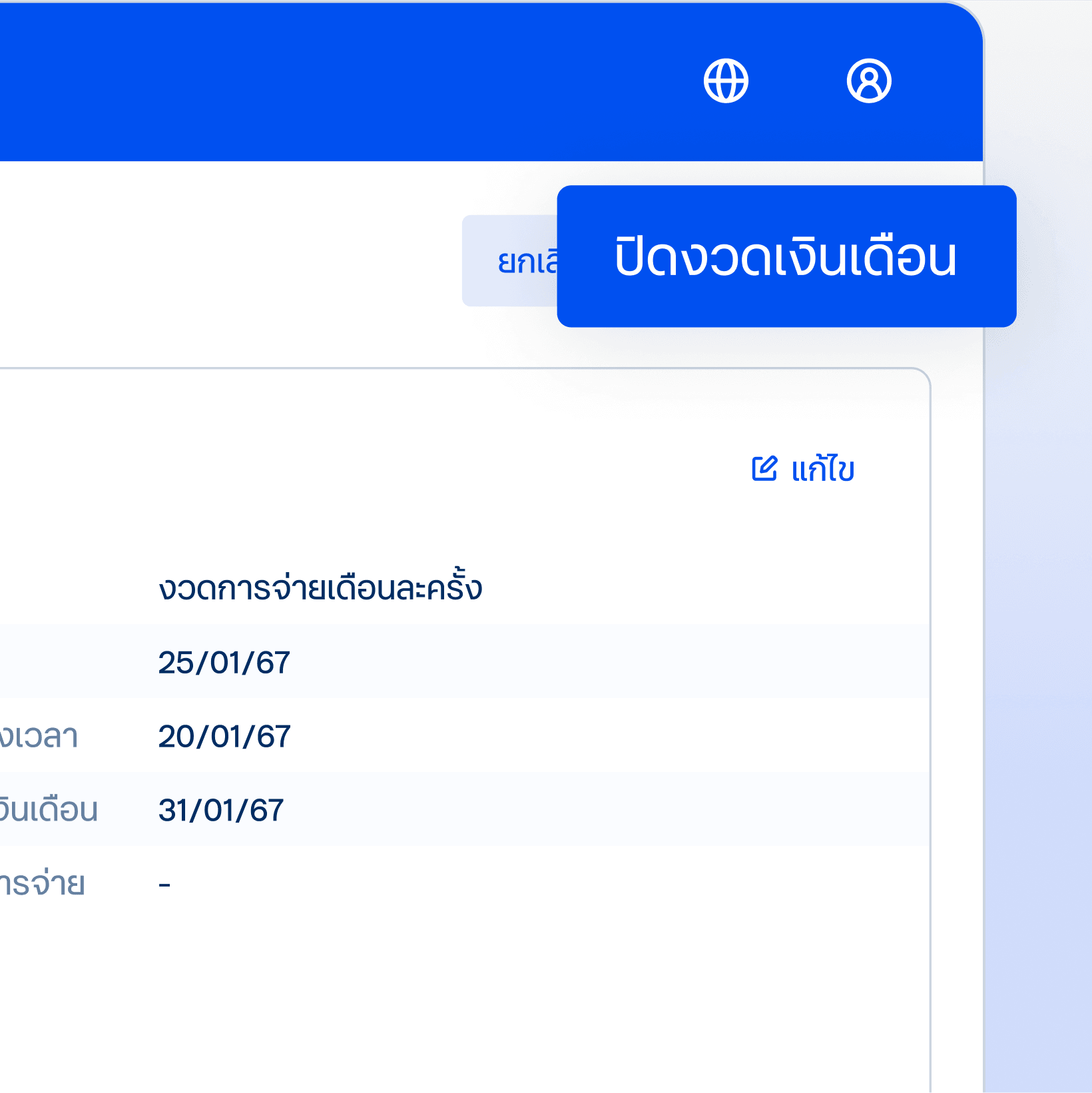Click the 25/01/67 date value
The image size is (1092, 1093).
point(224,663)
